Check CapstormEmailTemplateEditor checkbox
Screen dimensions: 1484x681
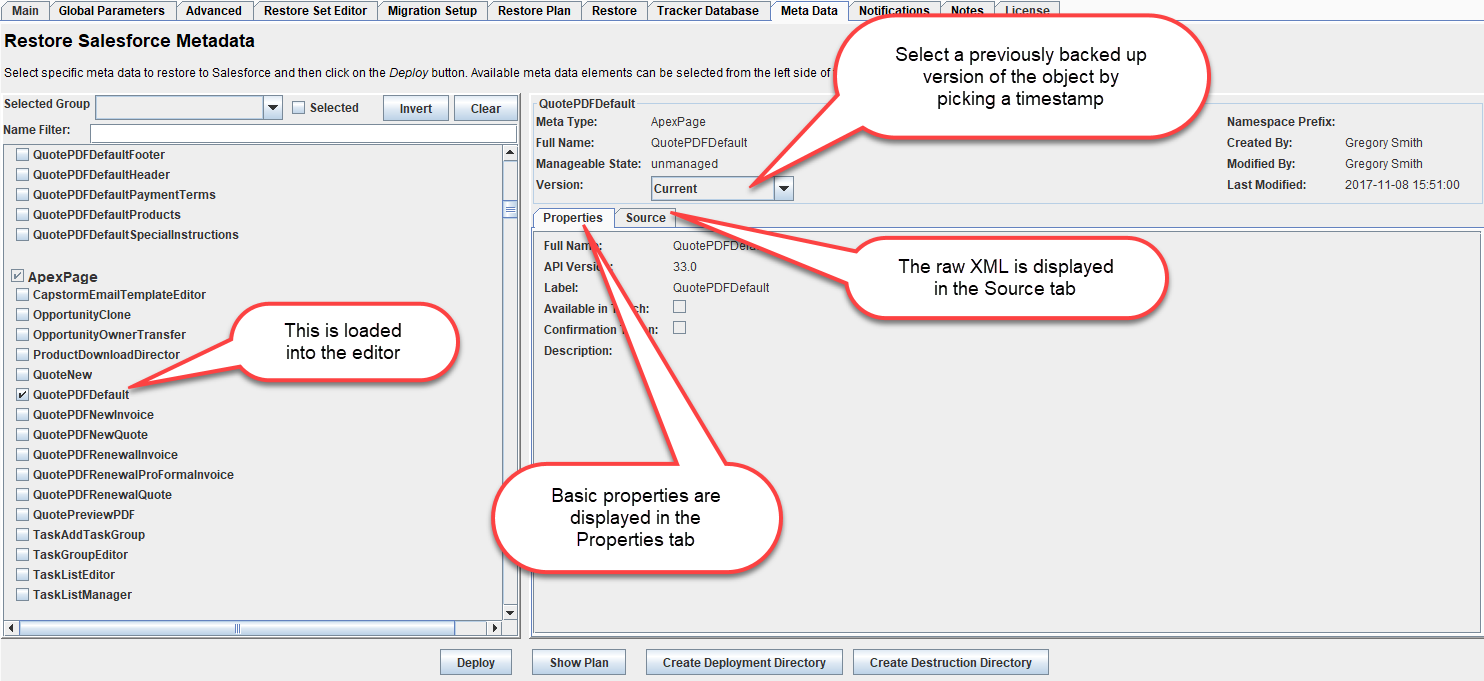(x=23, y=295)
